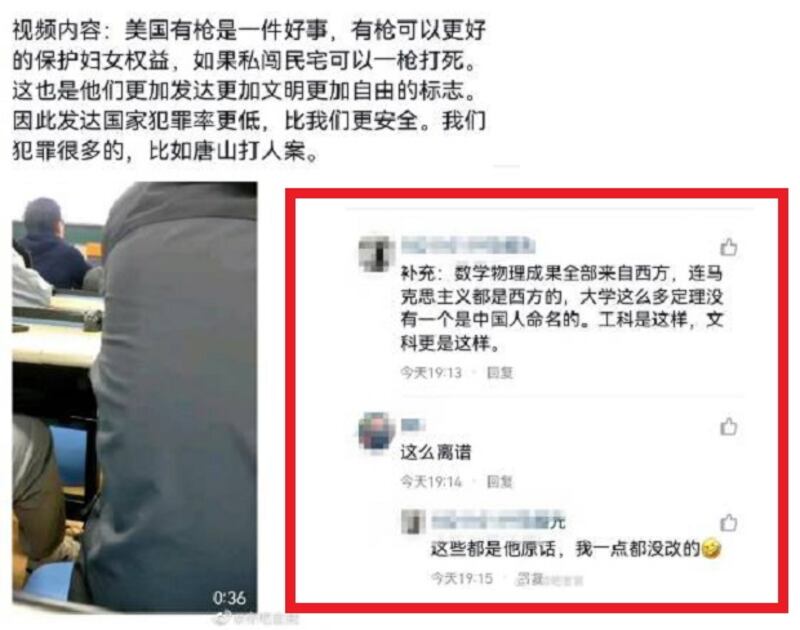Like the reply 这些都是他原话
The height and width of the screenshot is (630, 800).
coord(728,522)
